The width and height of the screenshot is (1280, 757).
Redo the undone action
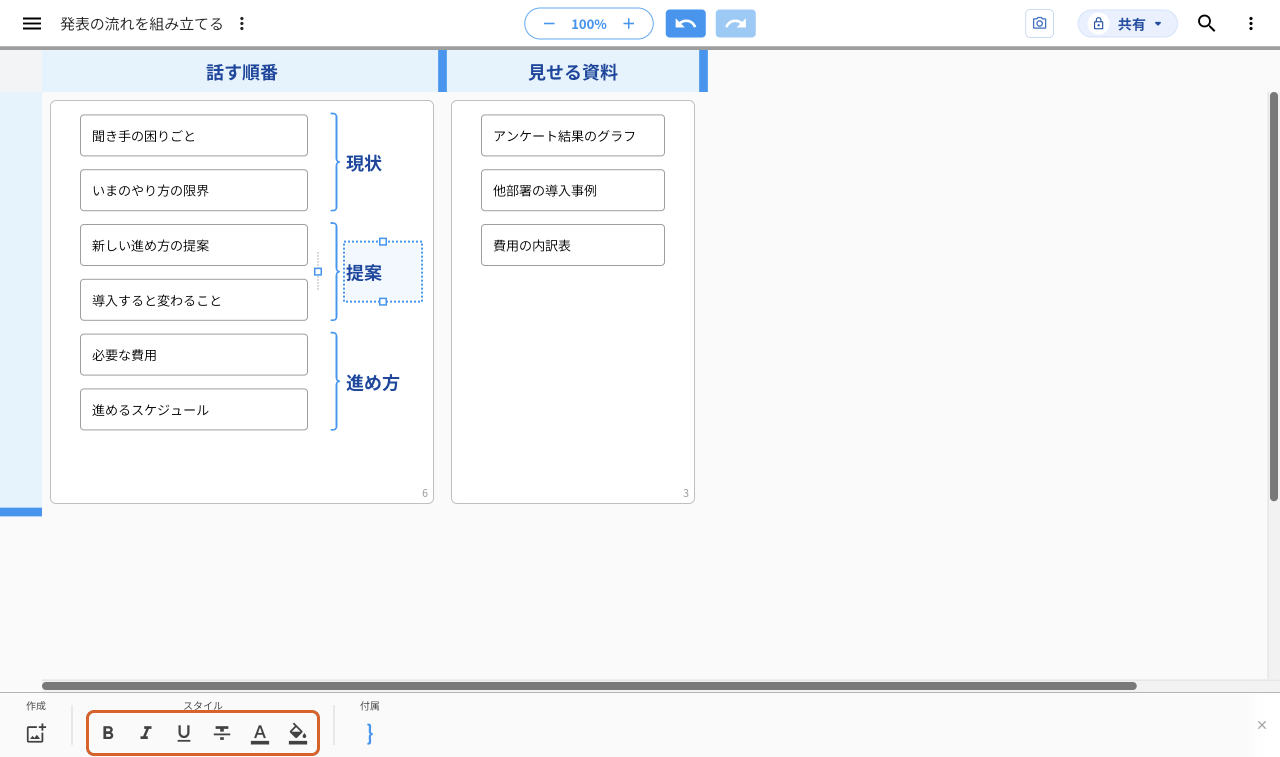[736, 23]
